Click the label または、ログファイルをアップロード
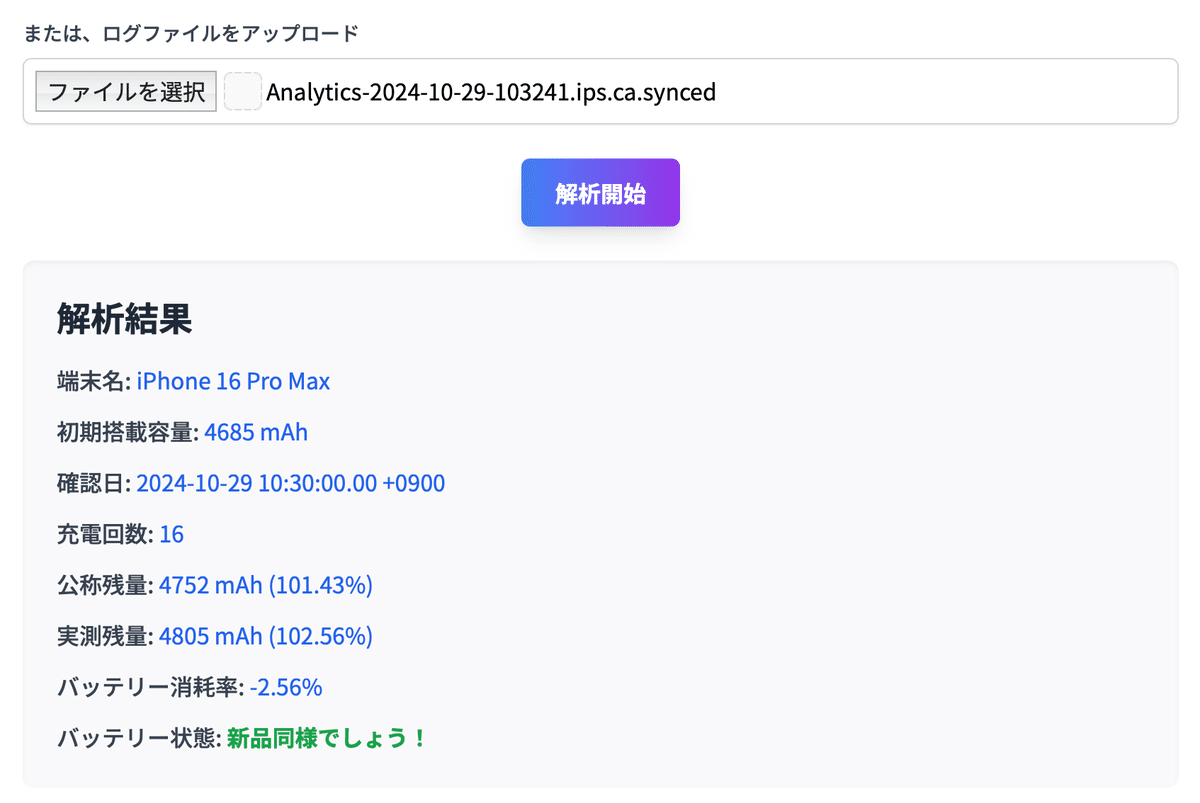 (x=191, y=33)
